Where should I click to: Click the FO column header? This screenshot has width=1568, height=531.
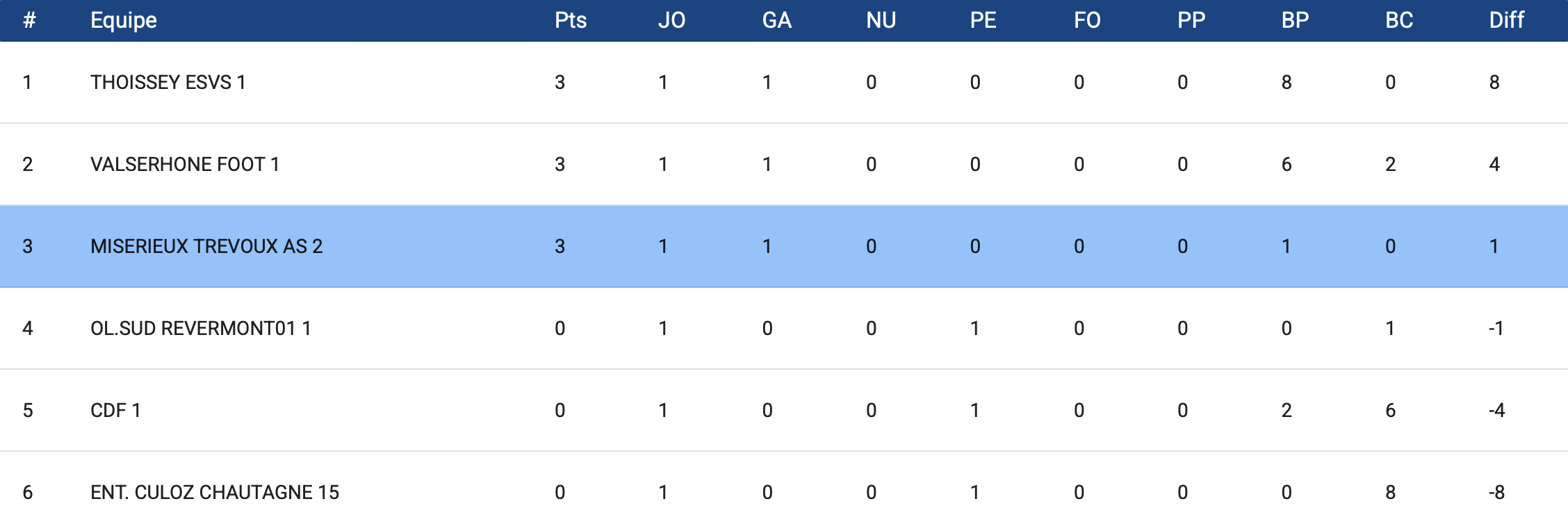point(1087,20)
